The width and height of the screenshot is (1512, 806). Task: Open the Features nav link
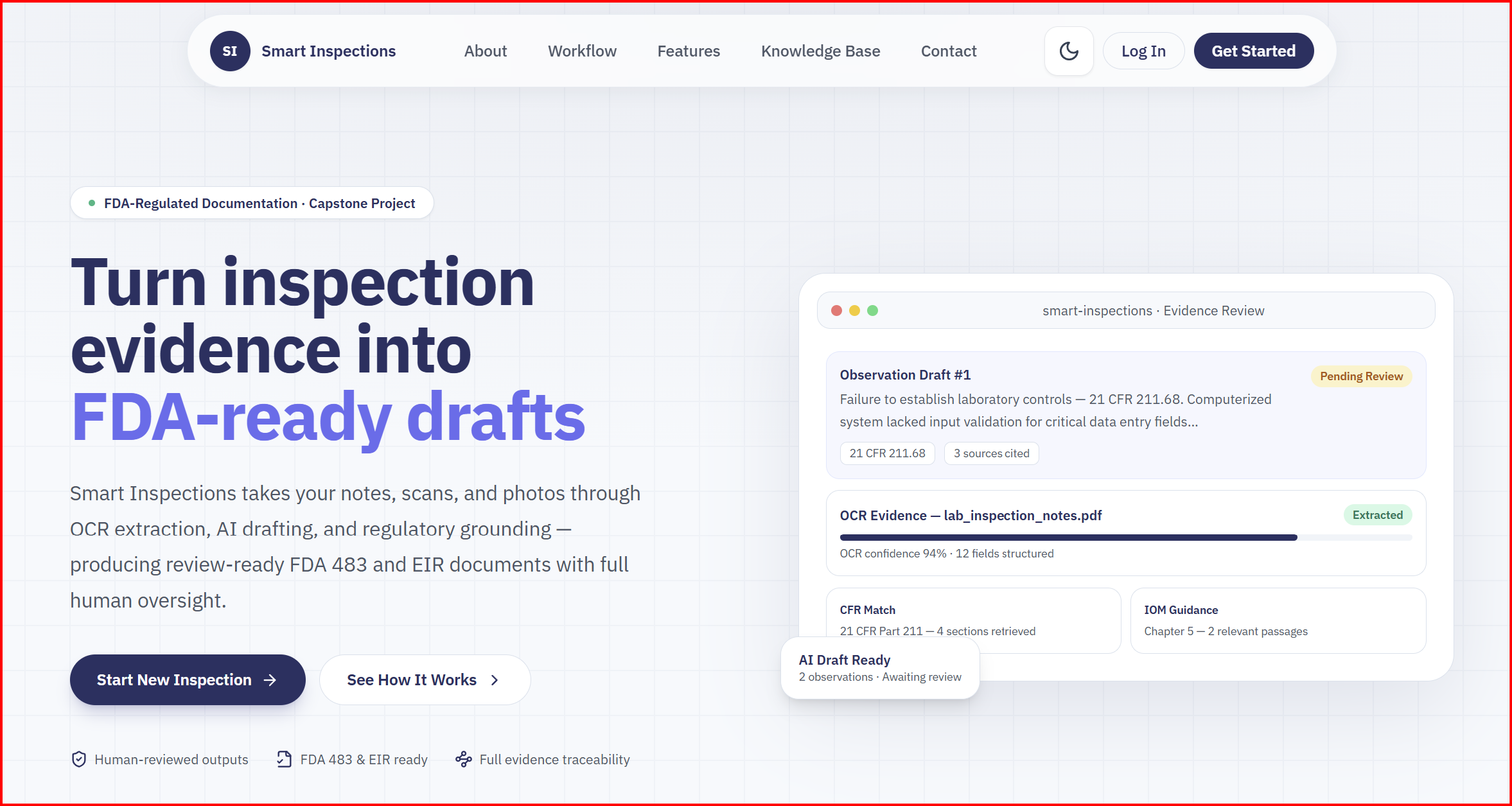tap(689, 51)
